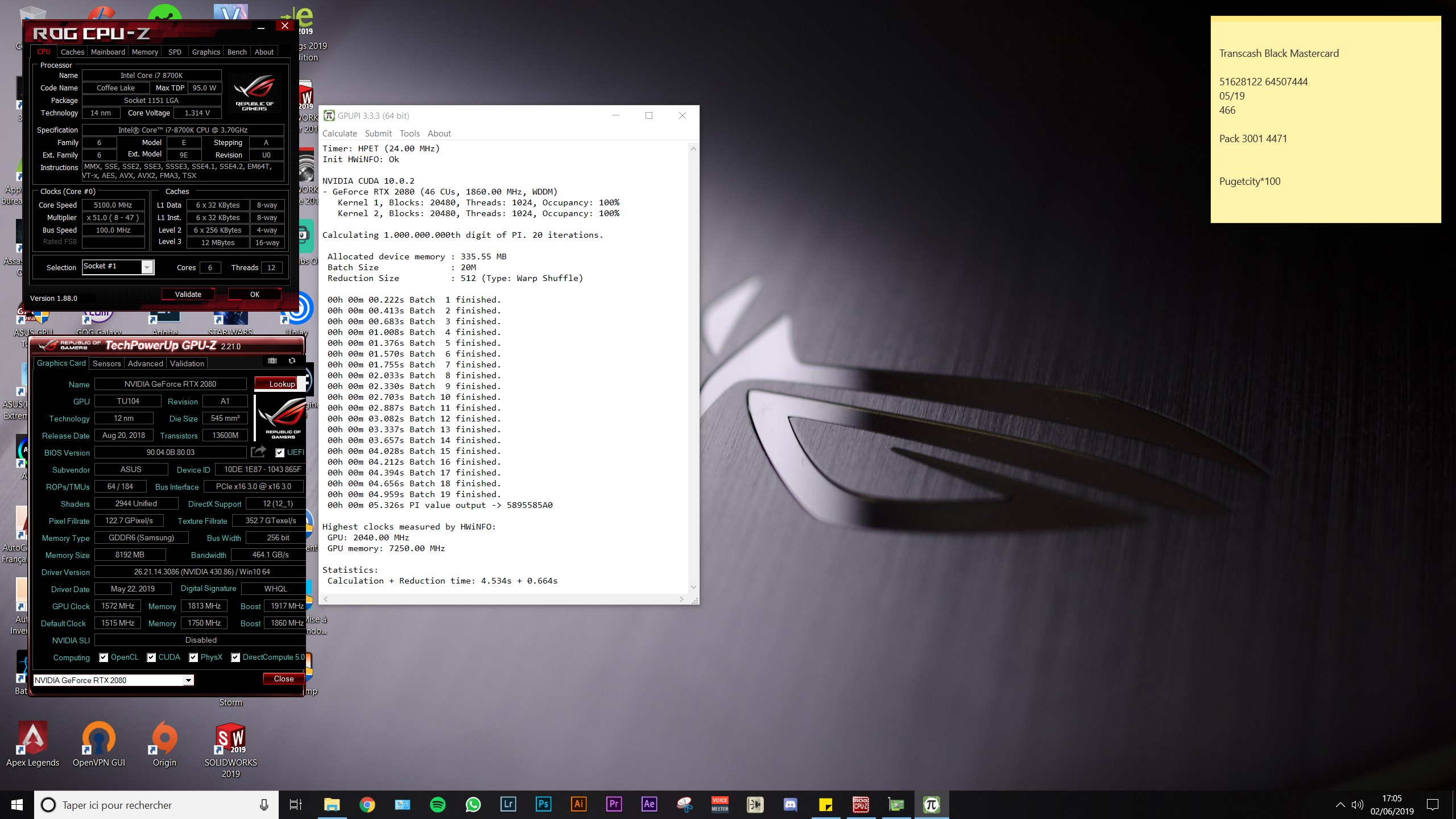This screenshot has width=1456, height=819.
Task: Open Adobe Illustrator from taskbar
Action: point(578,804)
